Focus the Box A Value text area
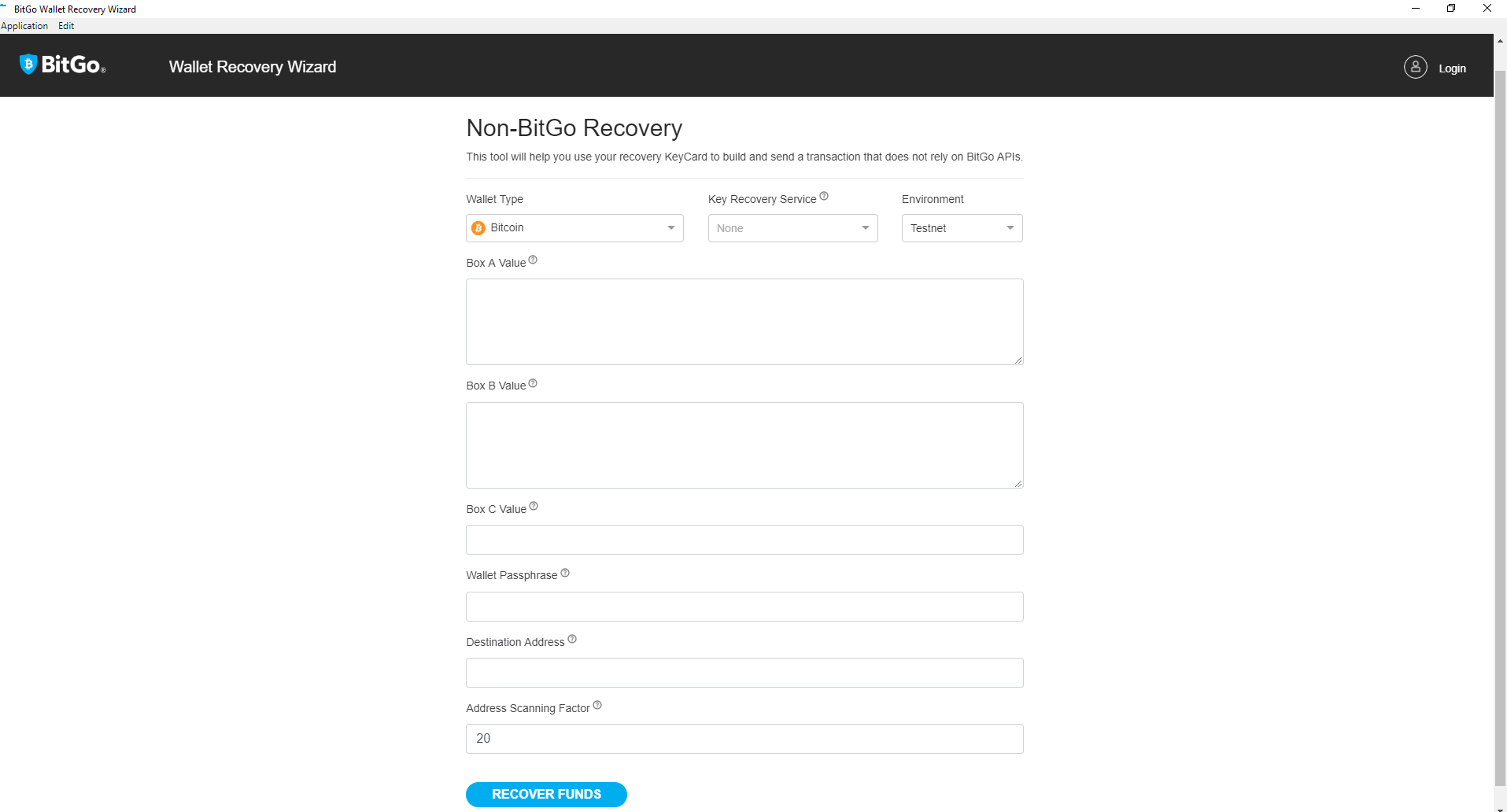 pyautogui.click(x=744, y=322)
